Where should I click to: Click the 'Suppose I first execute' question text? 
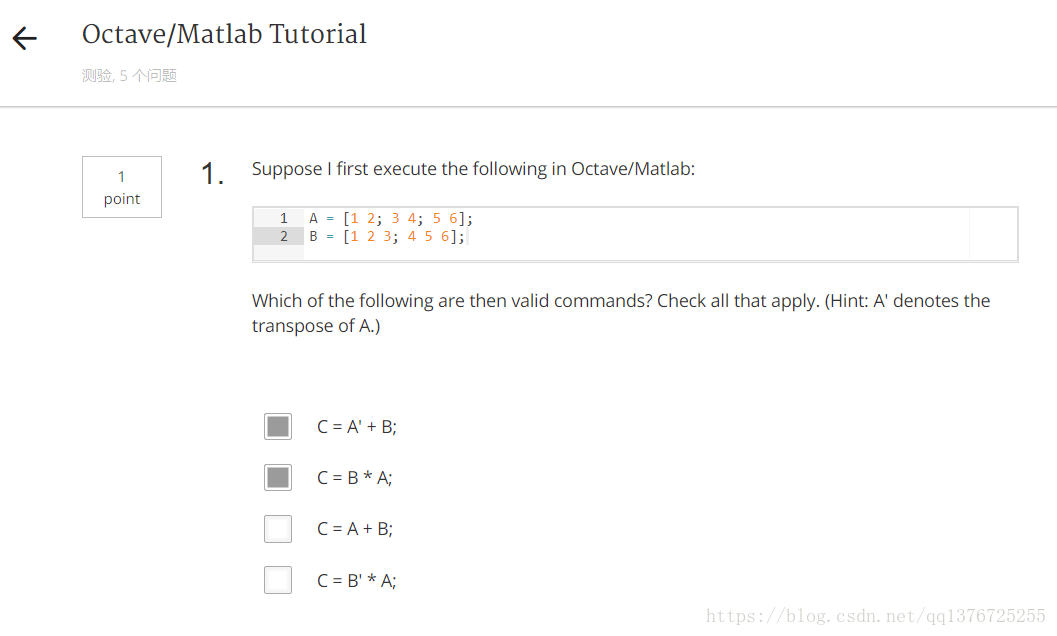coord(473,169)
